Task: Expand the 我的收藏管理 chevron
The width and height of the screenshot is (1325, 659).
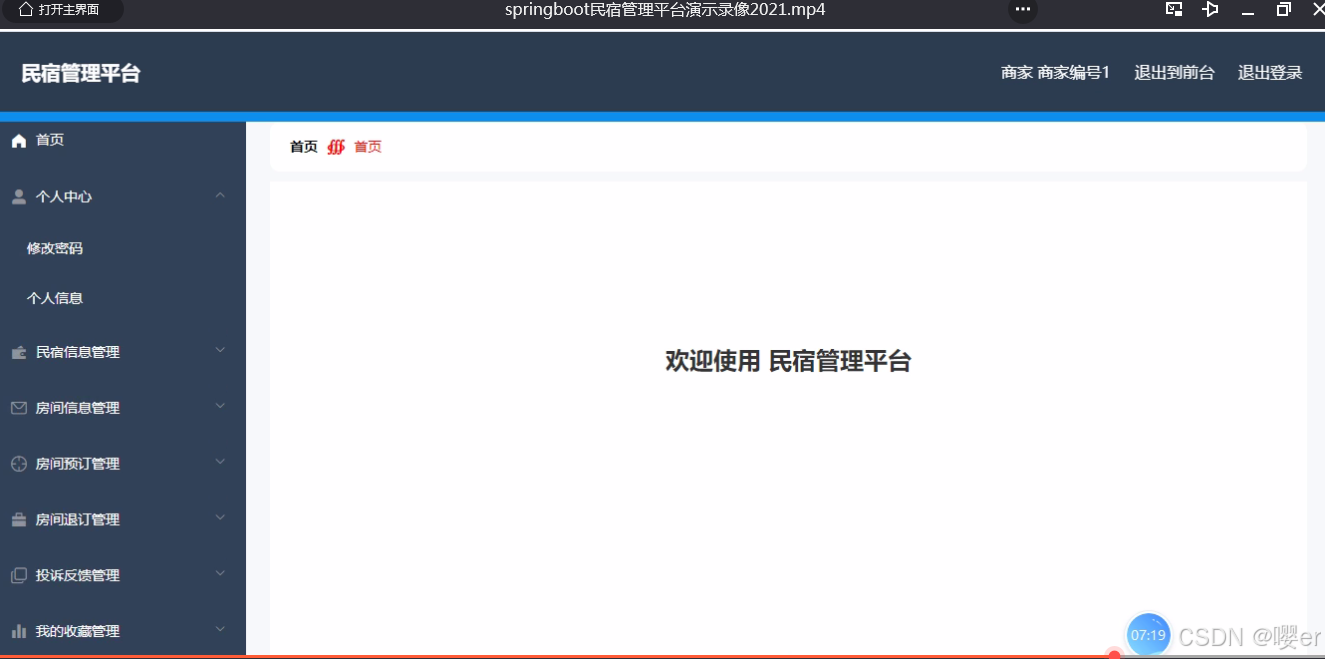Action: [220, 630]
